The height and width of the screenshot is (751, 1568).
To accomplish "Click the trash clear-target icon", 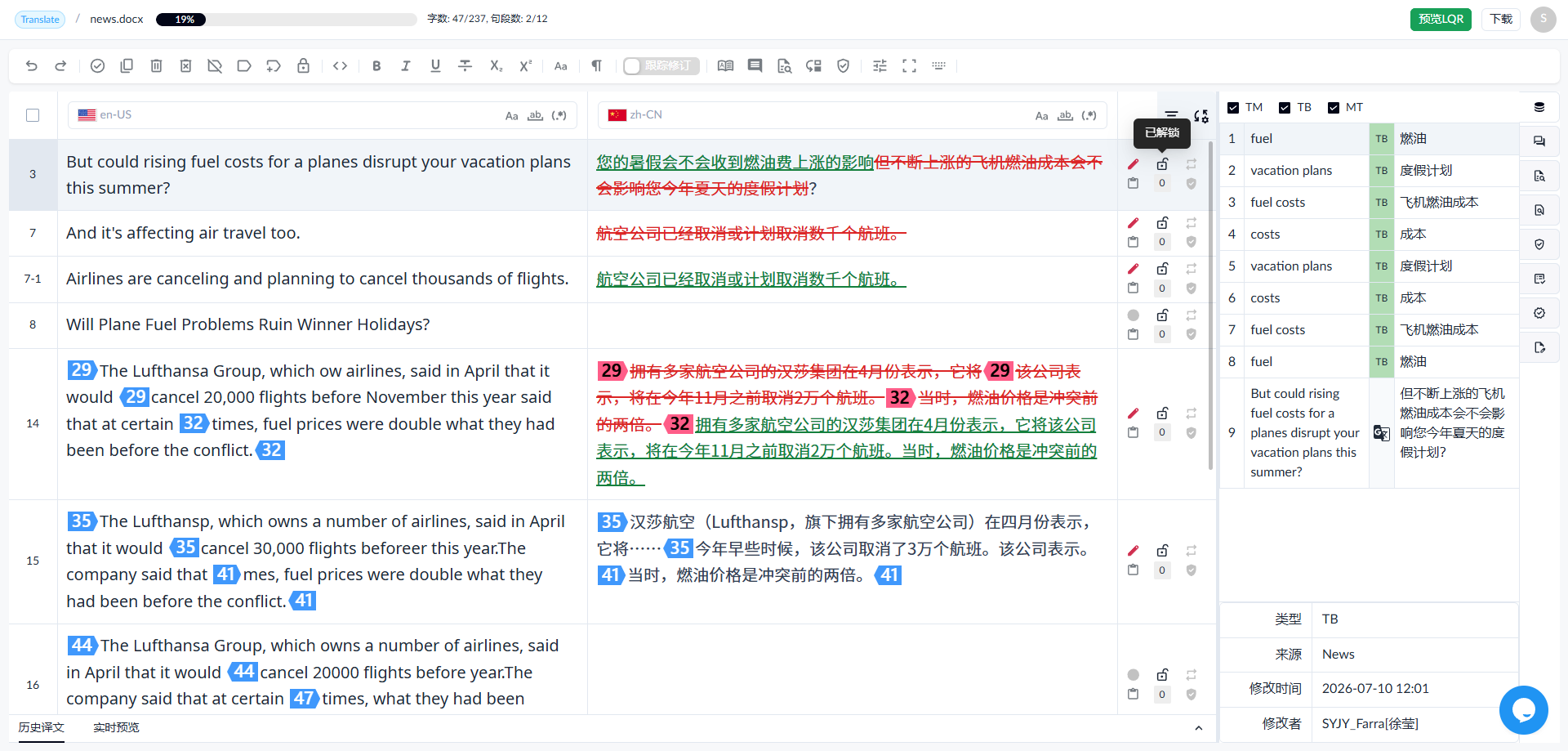I will pyautogui.click(x=156, y=66).
